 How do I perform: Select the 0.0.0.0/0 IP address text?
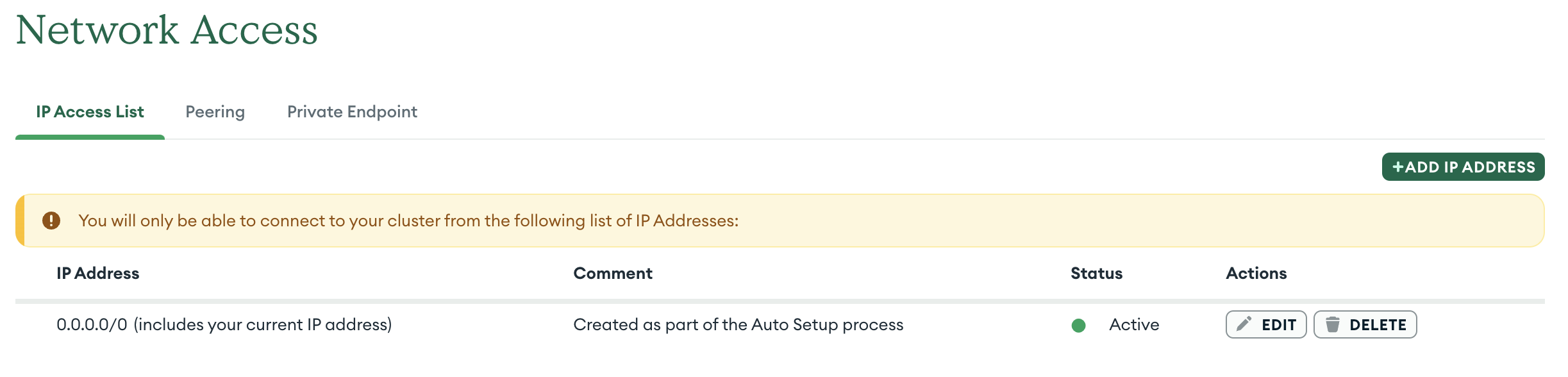pyautogui.click(x=92, y=325)
